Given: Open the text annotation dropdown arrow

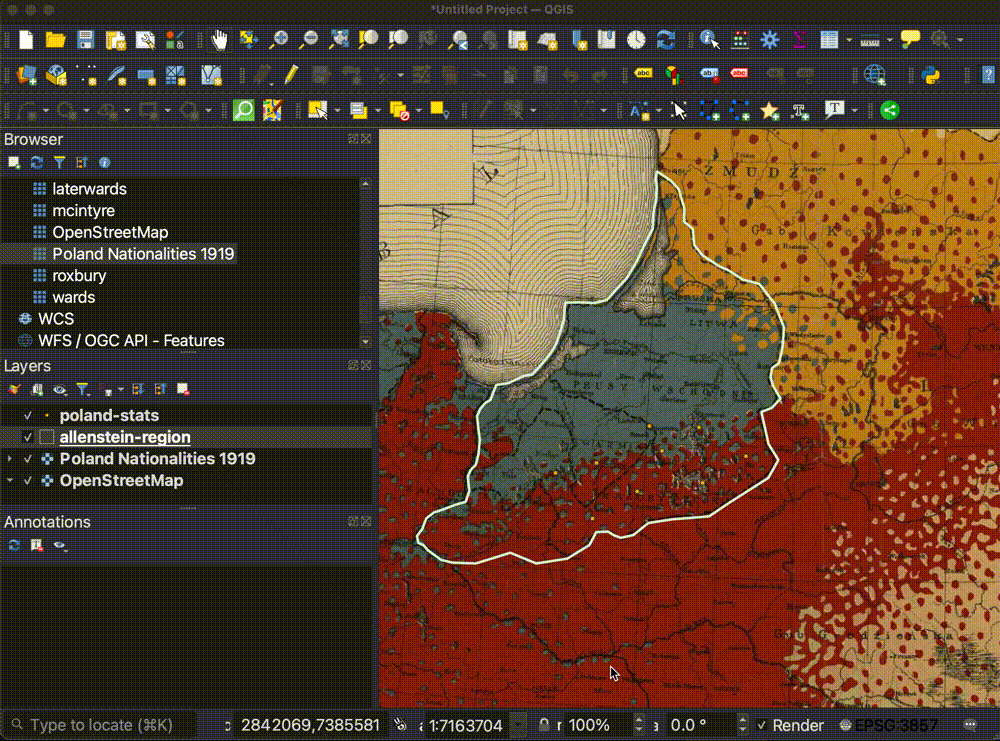Looking at the screenshot, I should pos(855,111).
